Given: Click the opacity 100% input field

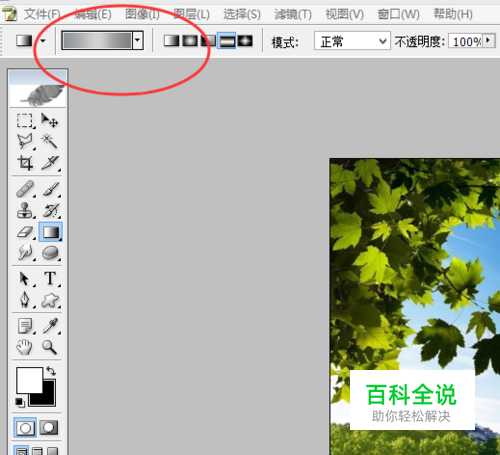Looking at the screenshot, I should tap(466, 41).
